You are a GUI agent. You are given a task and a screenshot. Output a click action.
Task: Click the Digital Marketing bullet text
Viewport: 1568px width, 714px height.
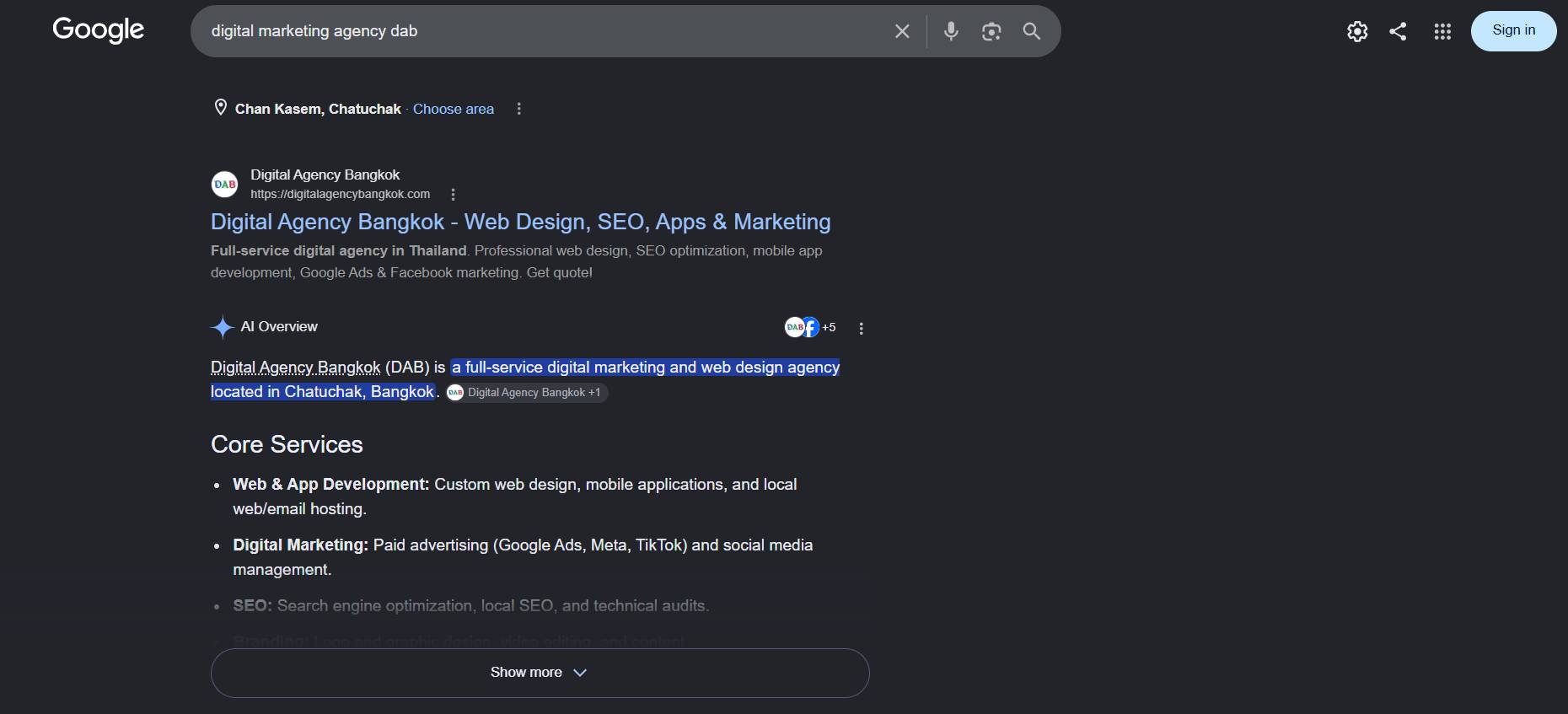(523, 557)
